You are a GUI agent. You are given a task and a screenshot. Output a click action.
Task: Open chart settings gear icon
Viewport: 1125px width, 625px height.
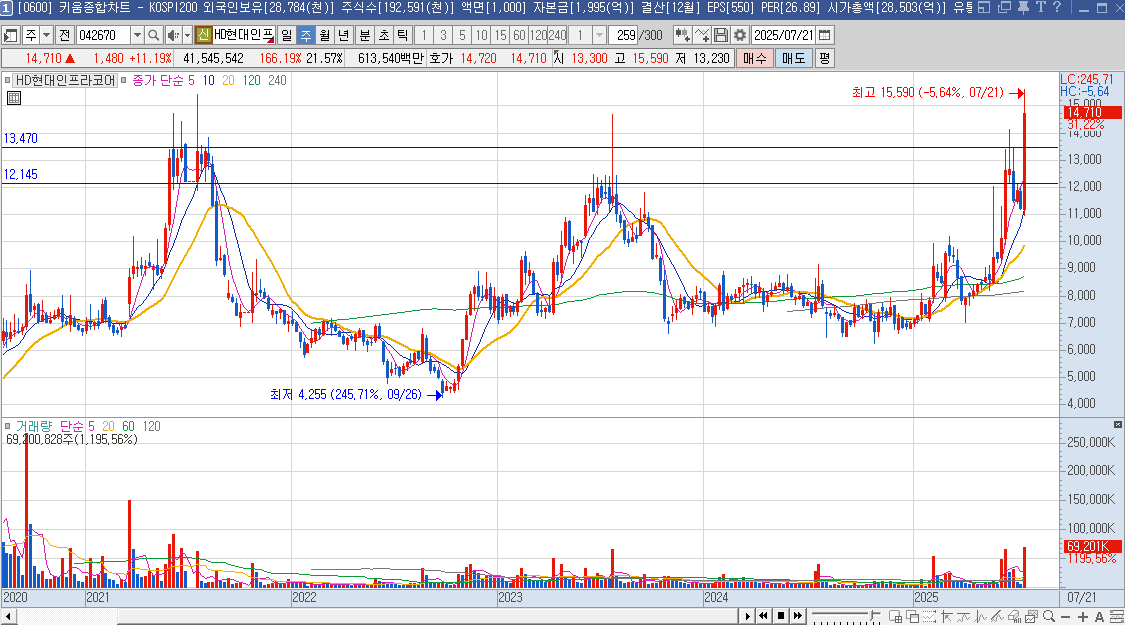740,35
